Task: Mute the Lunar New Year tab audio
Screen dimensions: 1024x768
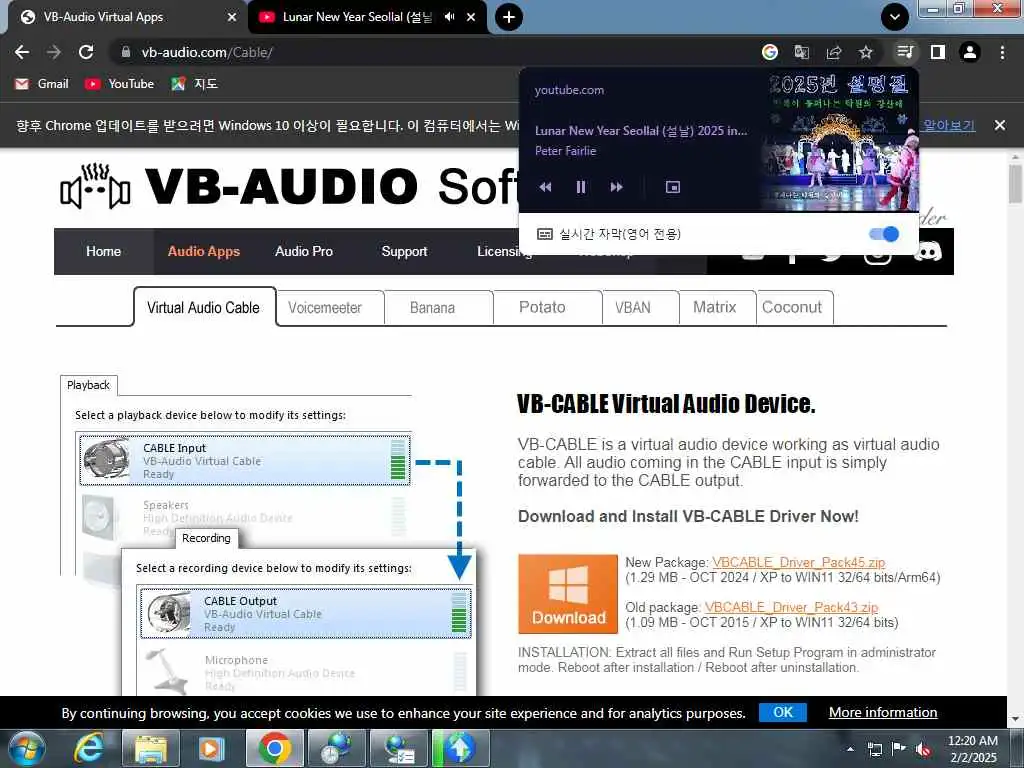Action: tap(449, 17)
